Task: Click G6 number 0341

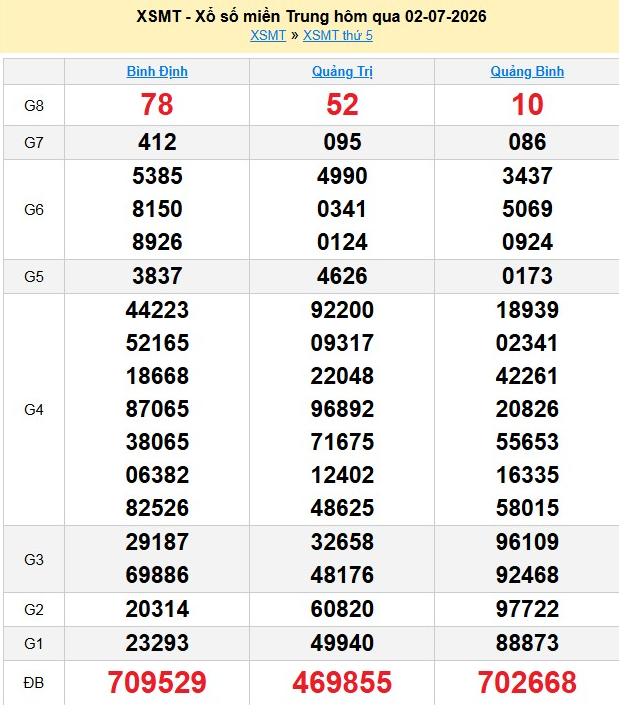Action: (x=342, y=209)
